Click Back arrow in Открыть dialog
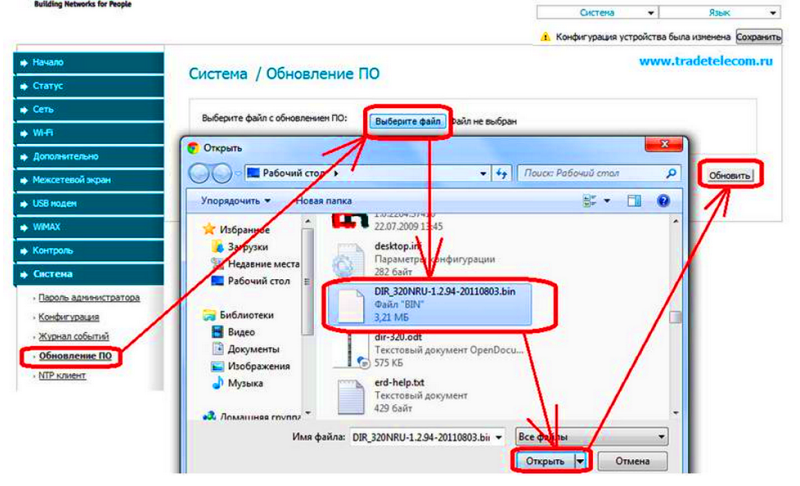Screen dimensions: 800x486 [x=199, y=173]
